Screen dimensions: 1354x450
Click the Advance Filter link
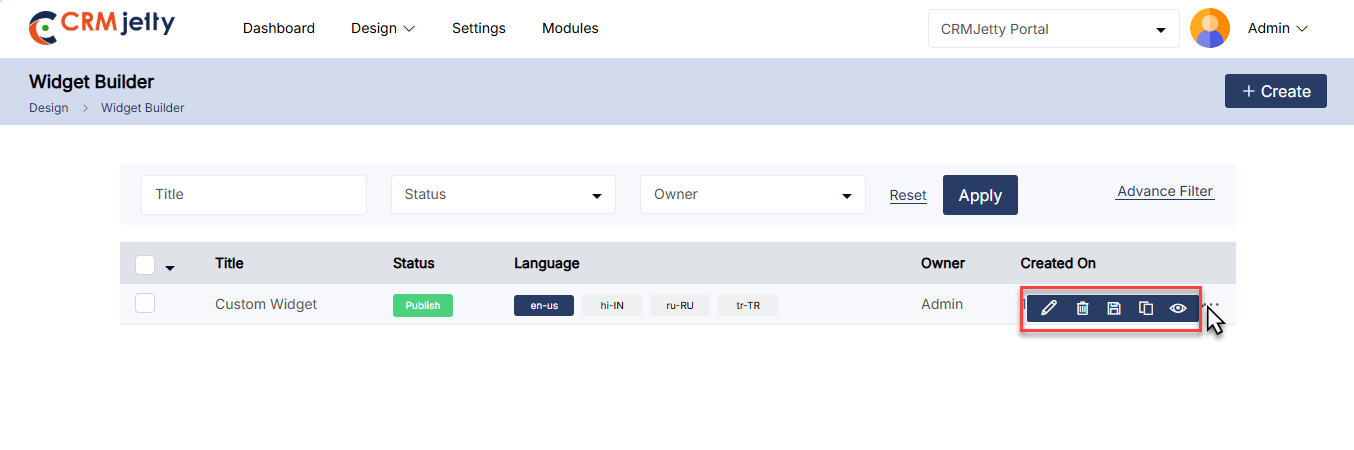pos(1164,192)
